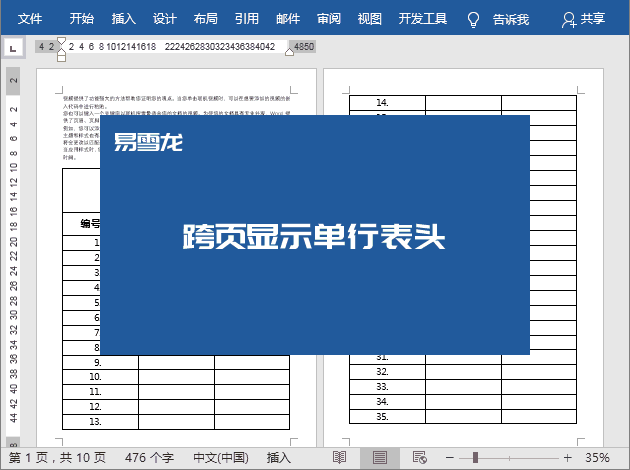
Task: Open the 文件 file menu
Action: click(x=31, y=19)
